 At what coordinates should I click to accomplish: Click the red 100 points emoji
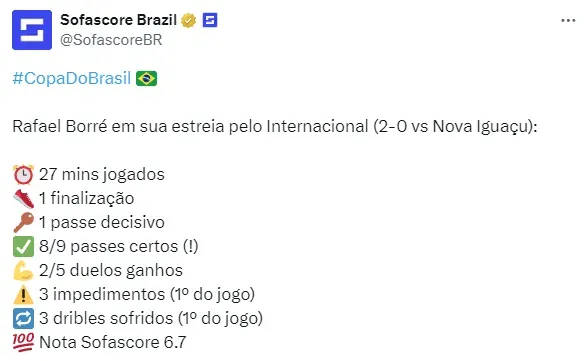point(23,342)
